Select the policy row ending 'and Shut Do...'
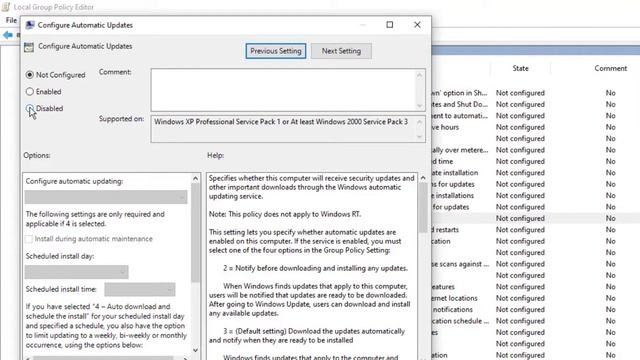 [x=536, y=104]
